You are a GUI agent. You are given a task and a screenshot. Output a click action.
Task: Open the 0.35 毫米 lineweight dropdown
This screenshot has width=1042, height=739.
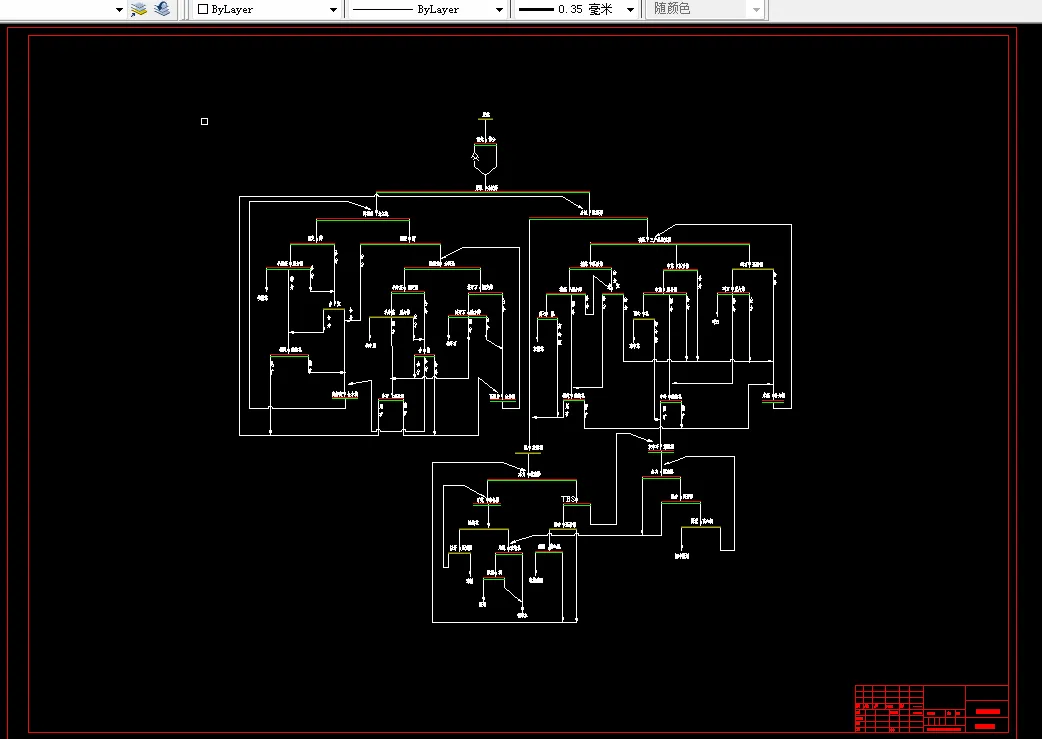575,9
